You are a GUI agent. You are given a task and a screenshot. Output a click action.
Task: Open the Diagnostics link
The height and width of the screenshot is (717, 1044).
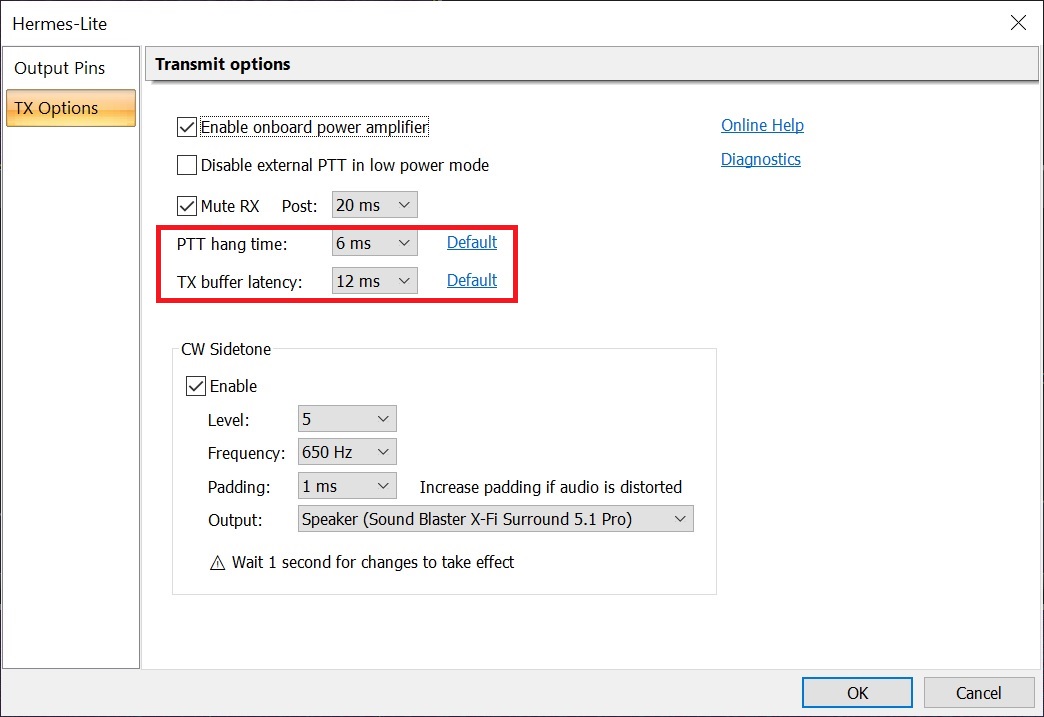point(760,159)
